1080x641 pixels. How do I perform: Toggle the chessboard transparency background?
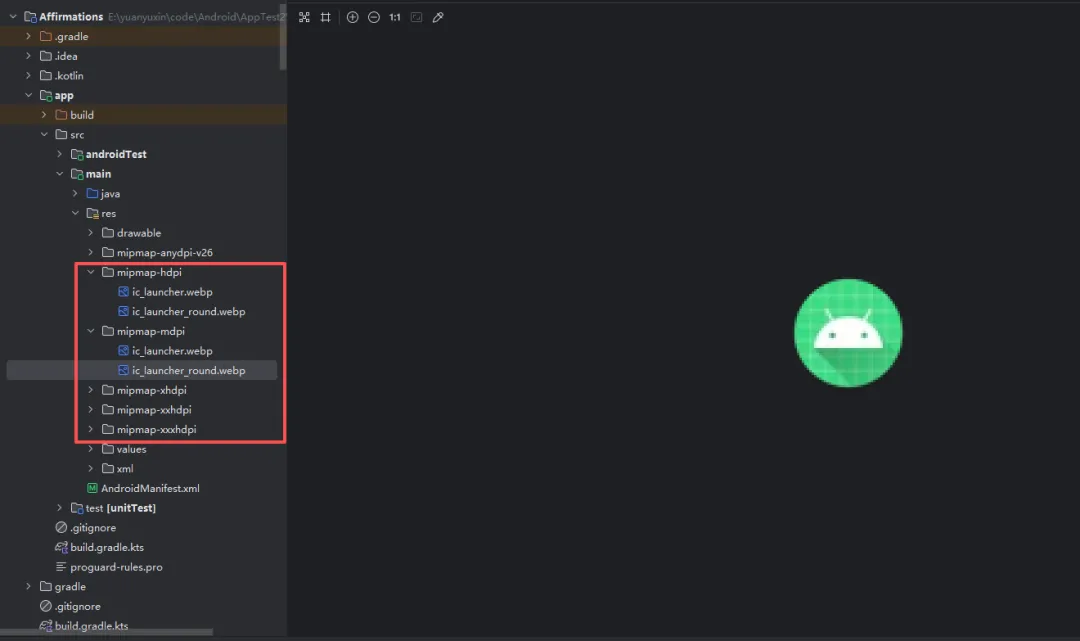click(304, 17)
